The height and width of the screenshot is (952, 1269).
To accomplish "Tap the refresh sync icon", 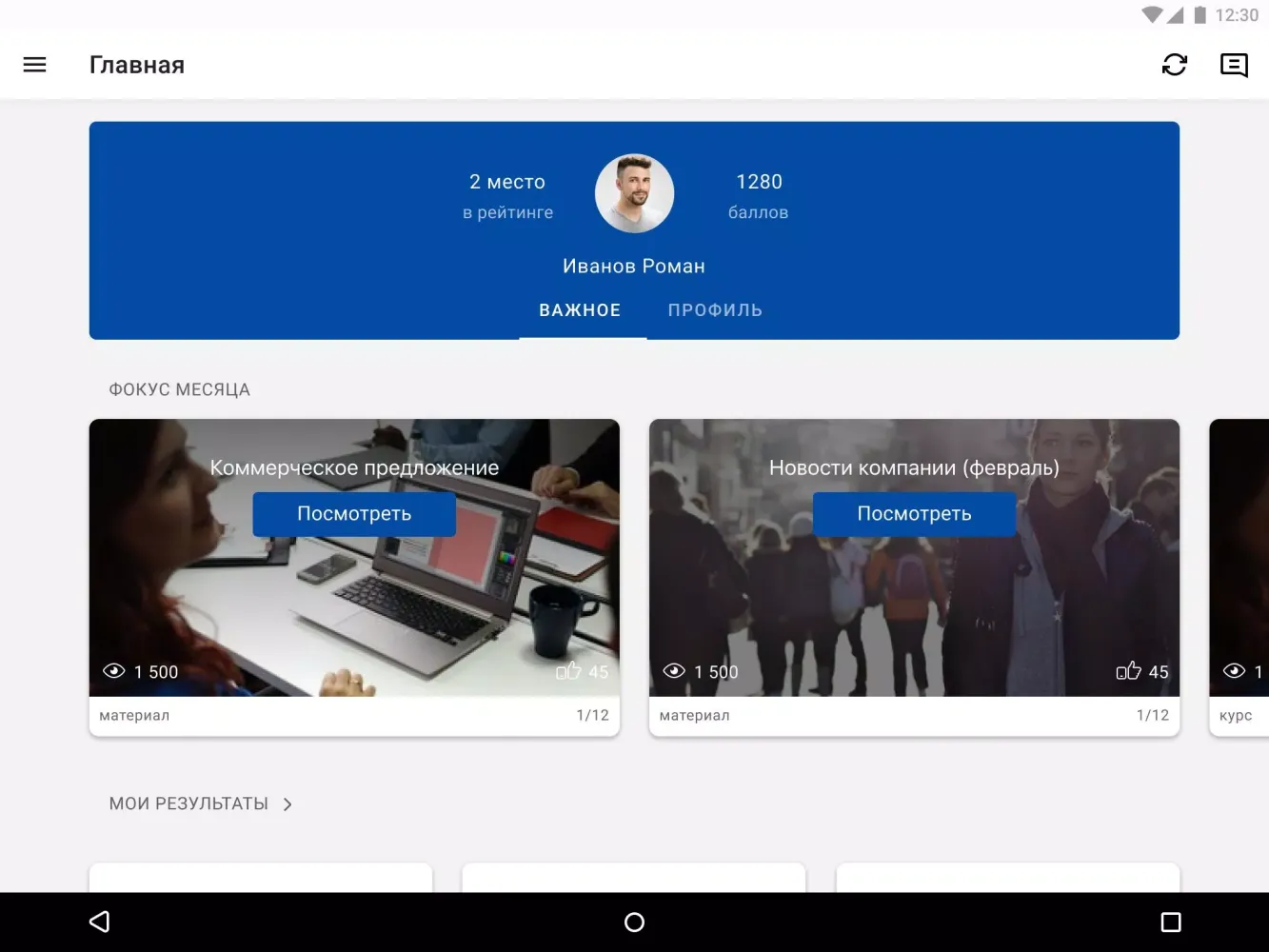I will pos(1174,65).
